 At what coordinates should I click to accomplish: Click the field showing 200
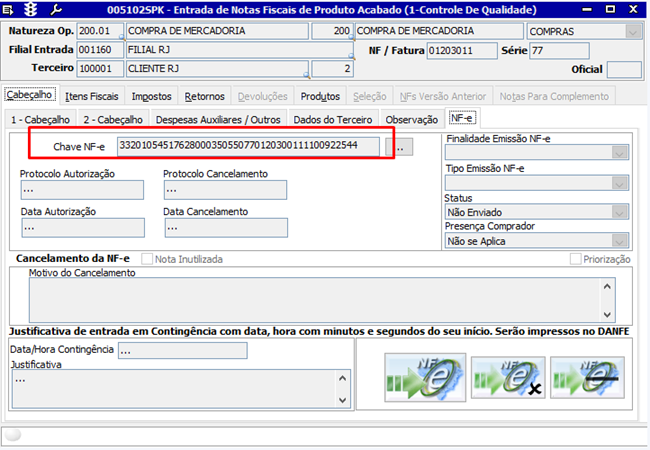(332, 31)
